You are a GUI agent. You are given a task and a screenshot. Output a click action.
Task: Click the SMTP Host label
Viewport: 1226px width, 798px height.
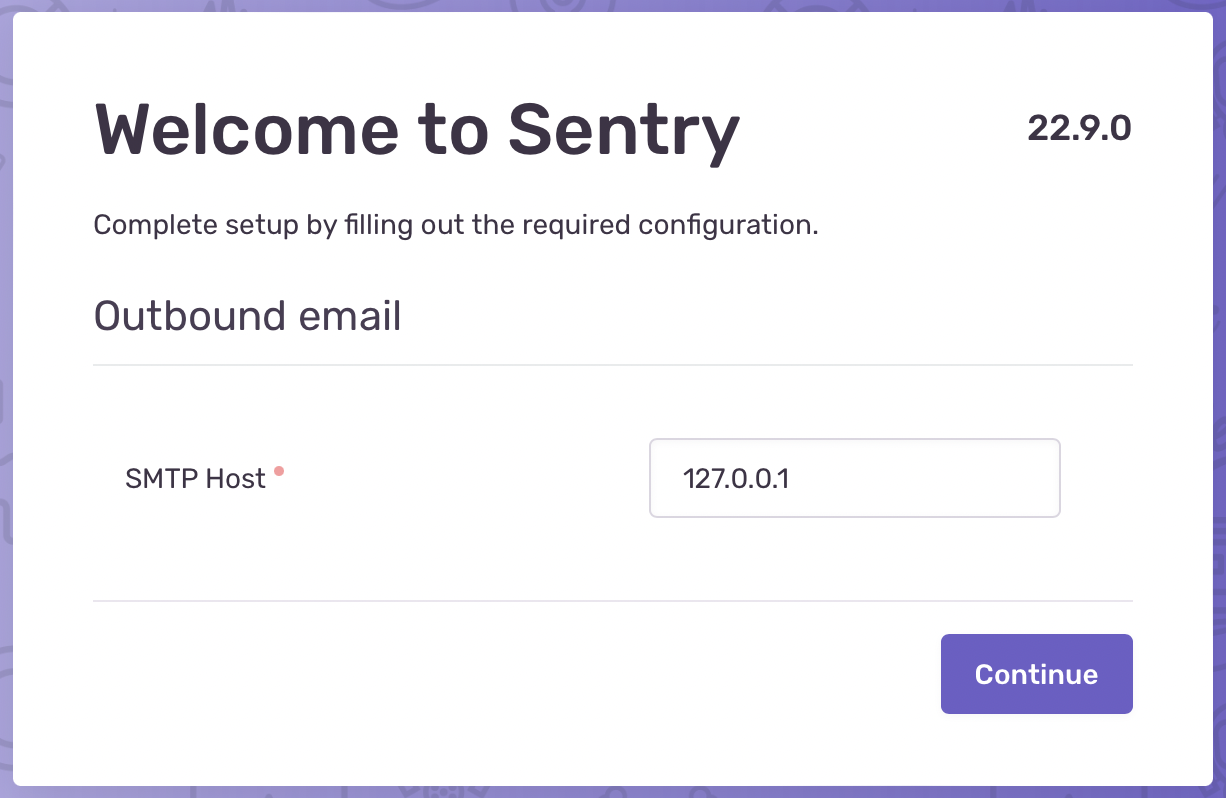(194, 479)
